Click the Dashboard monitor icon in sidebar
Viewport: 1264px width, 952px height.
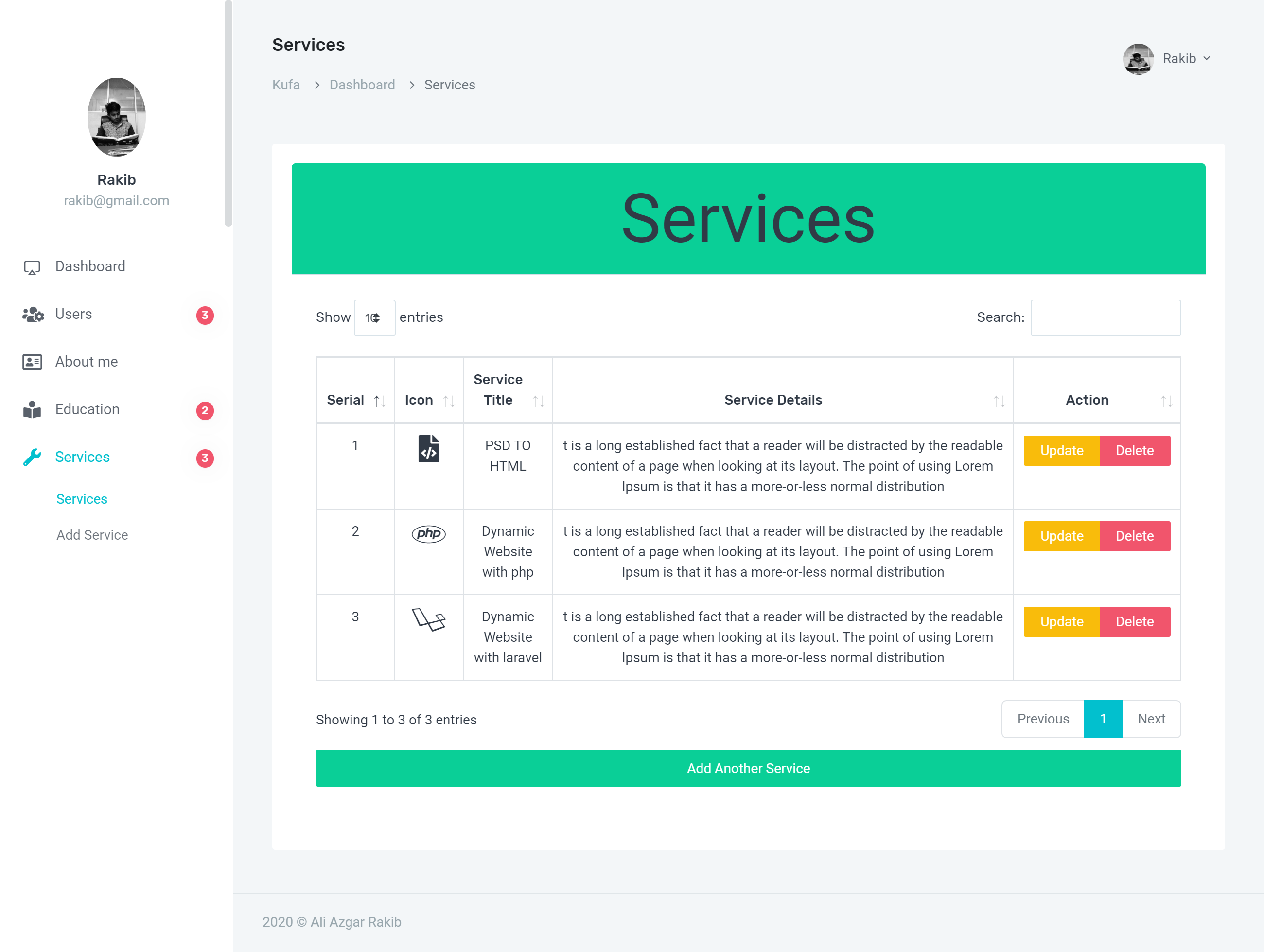pyautogui.click(x=32, y=267)
